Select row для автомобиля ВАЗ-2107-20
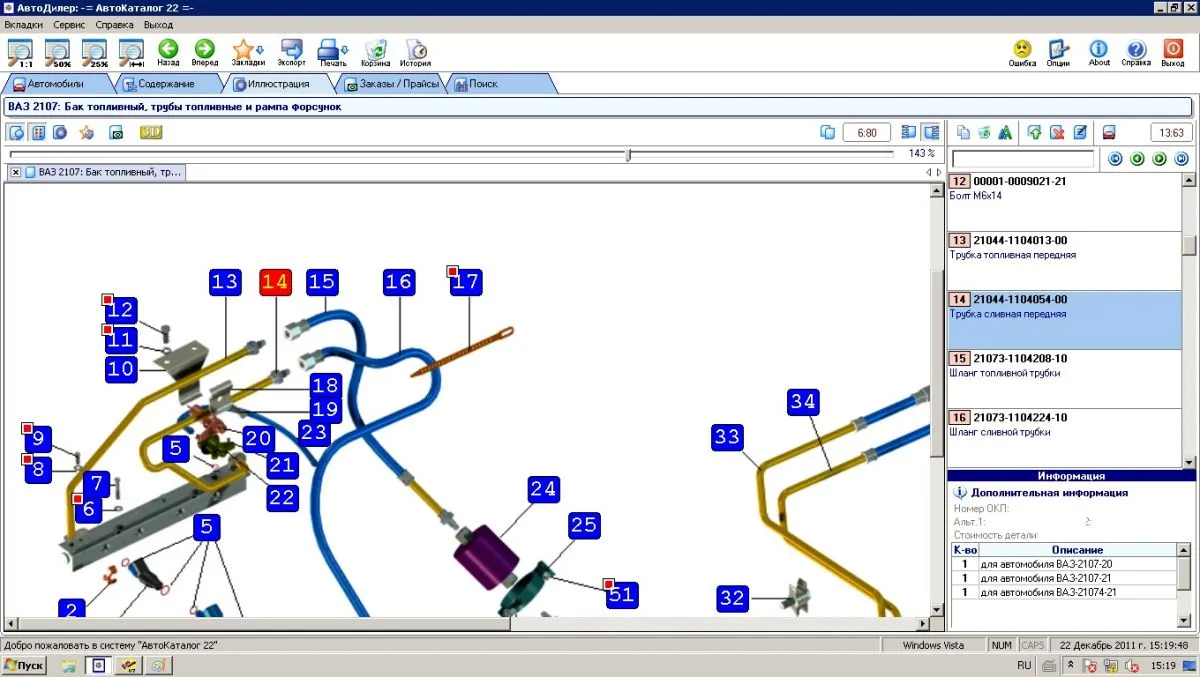This screenshot has width=1200, height=677. [1064, 564]
